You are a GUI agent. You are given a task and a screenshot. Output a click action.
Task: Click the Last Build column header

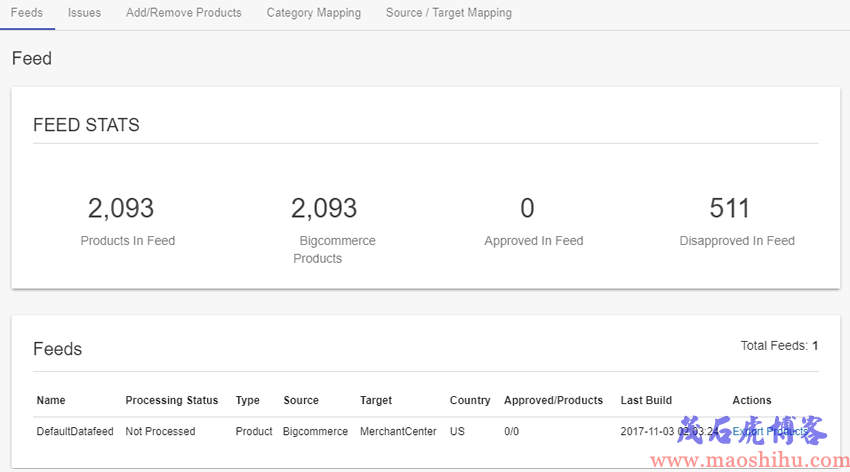point(646,400)
